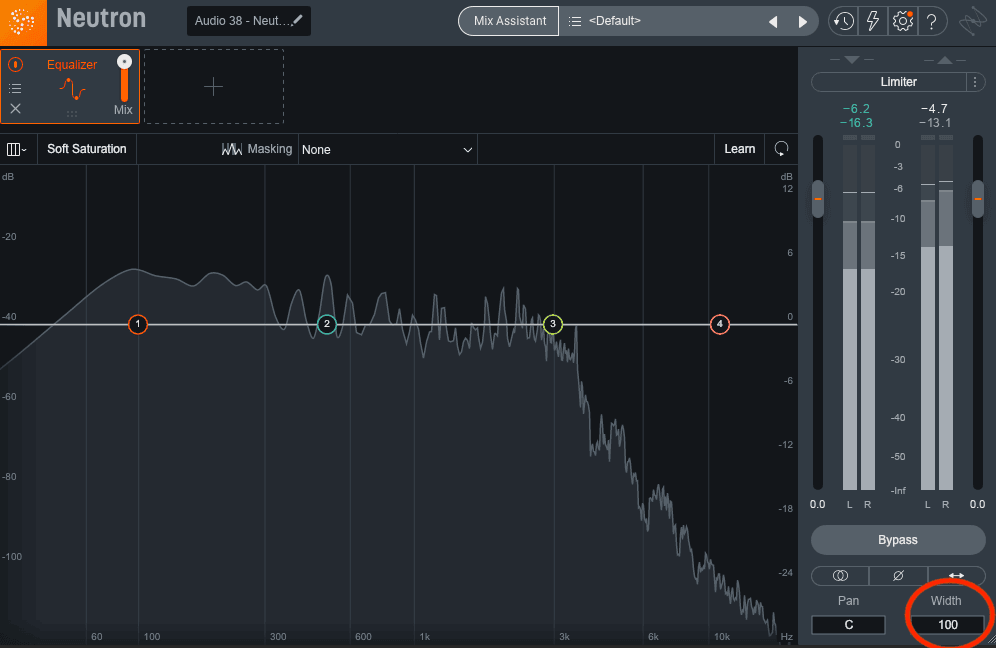Screen dimensions: 996x648
Task: Select EQ band node 2
Action: click(x=326, y=324)
